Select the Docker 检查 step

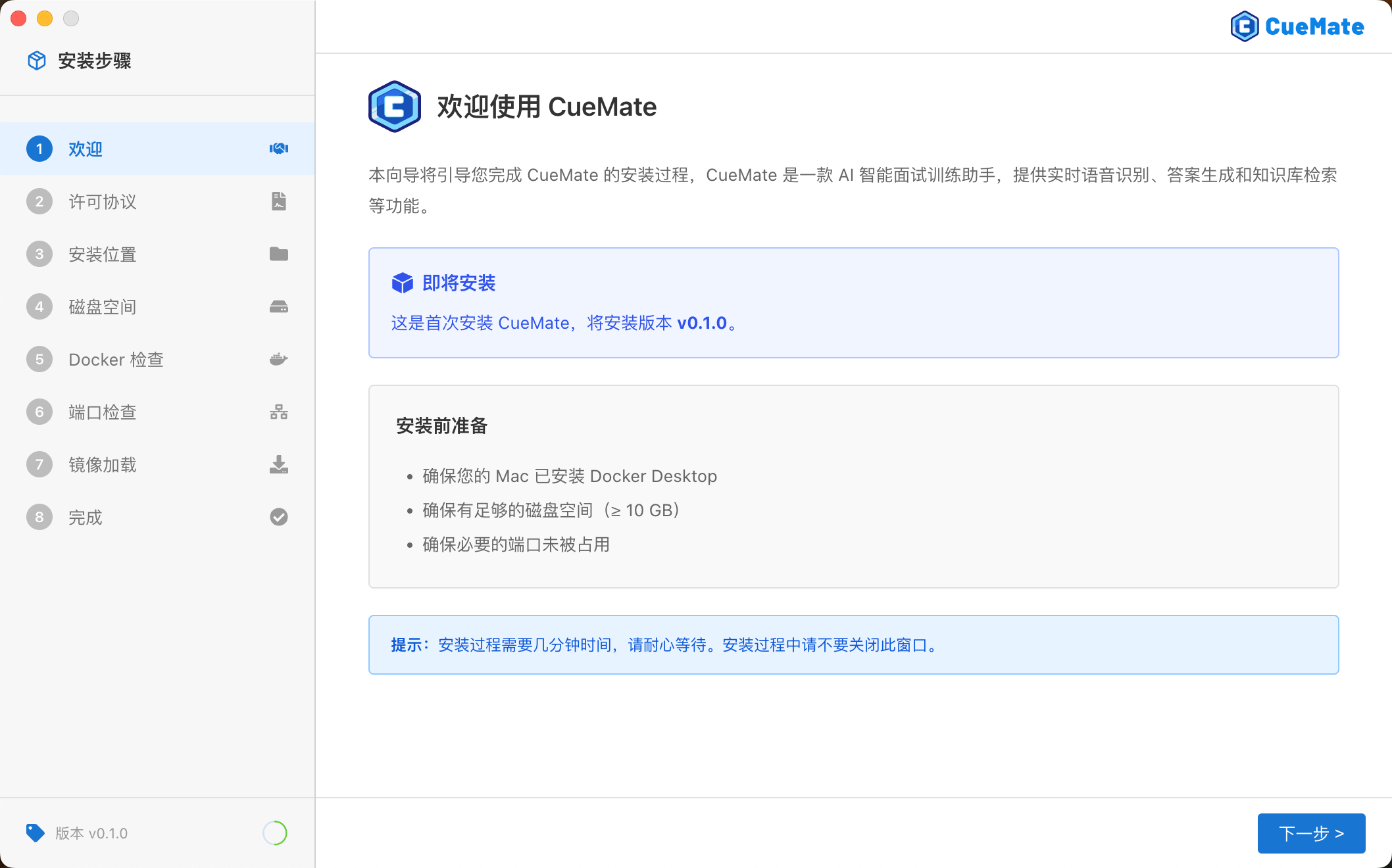pos(116,359)
